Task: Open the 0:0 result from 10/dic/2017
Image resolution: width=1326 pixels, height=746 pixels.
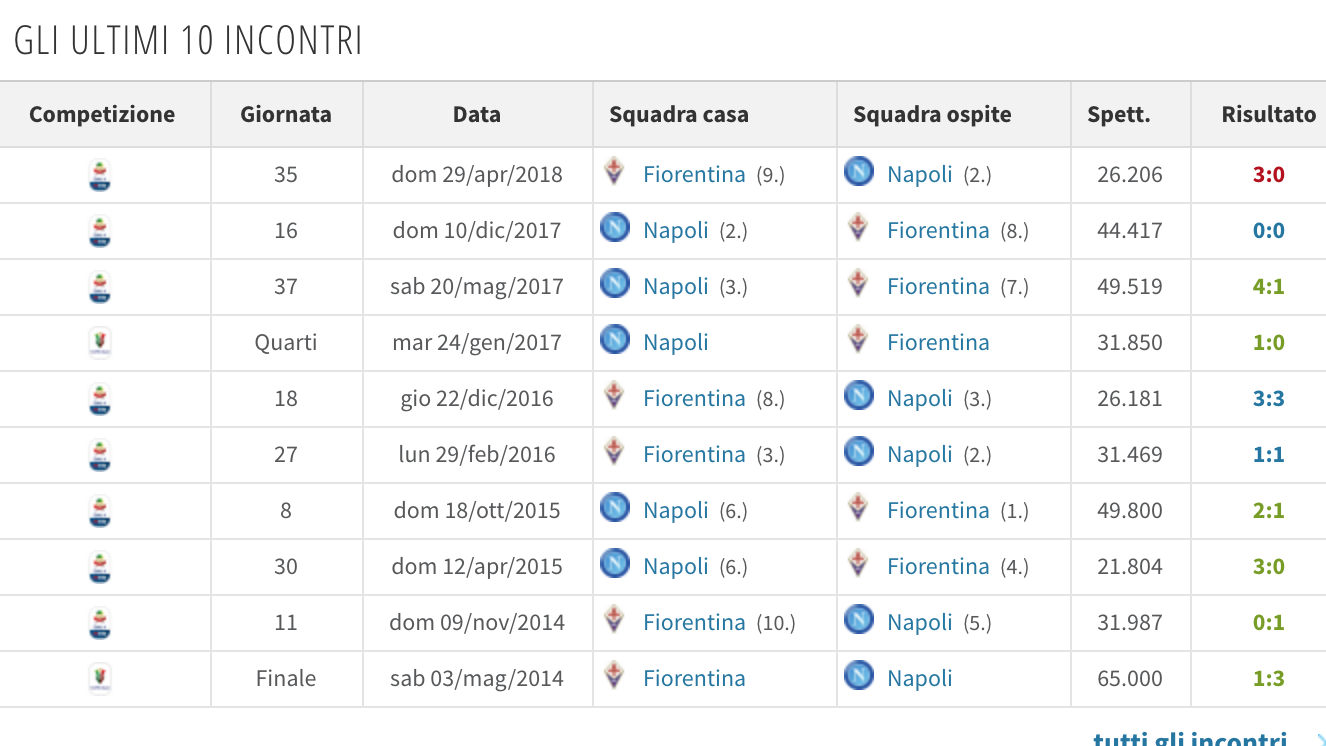Action: point(1268,231)
